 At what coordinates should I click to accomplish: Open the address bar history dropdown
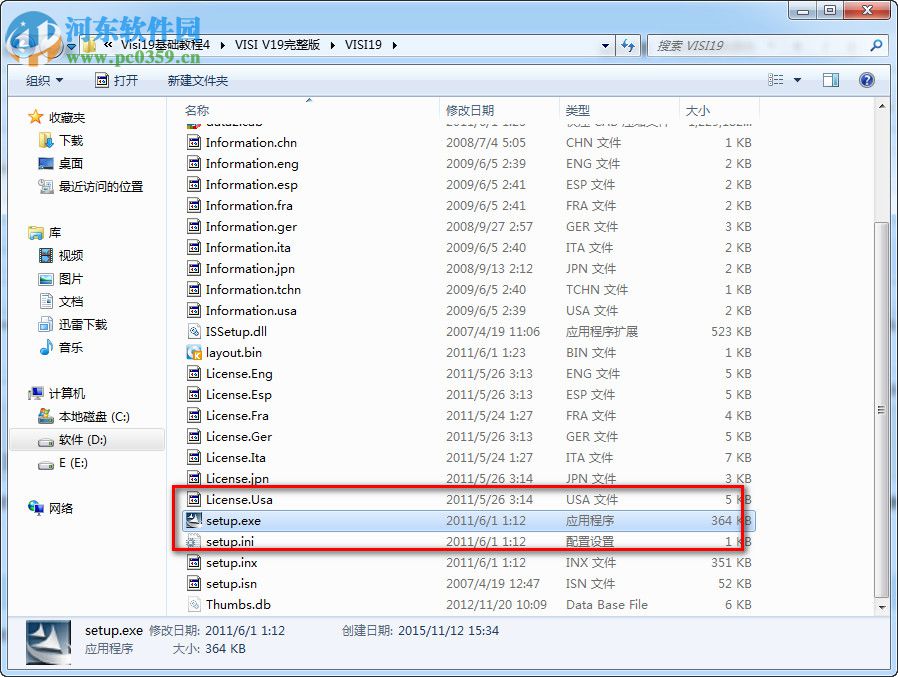tap(604, 45)
